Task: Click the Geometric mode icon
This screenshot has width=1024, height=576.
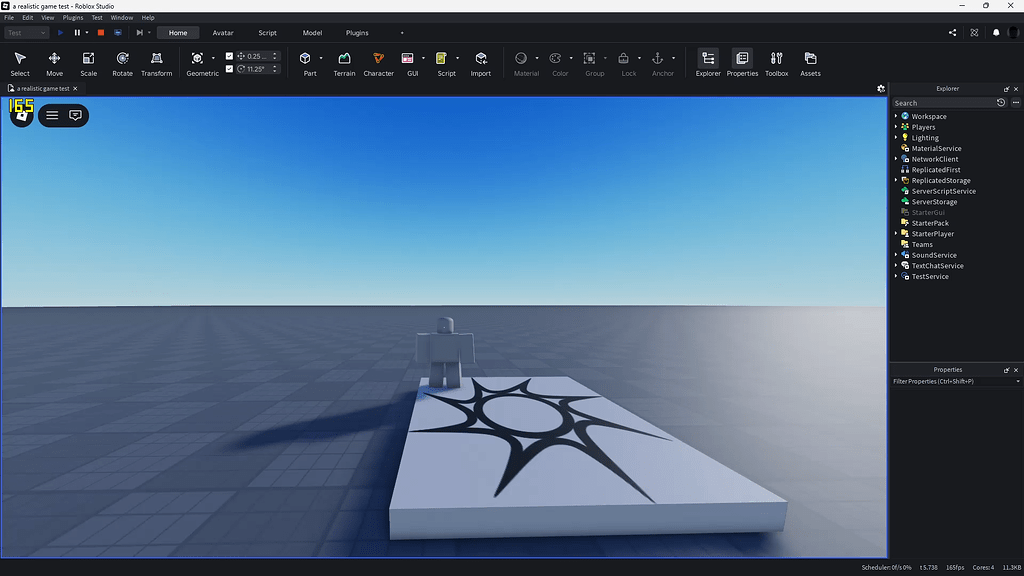Action: (197, 58)
